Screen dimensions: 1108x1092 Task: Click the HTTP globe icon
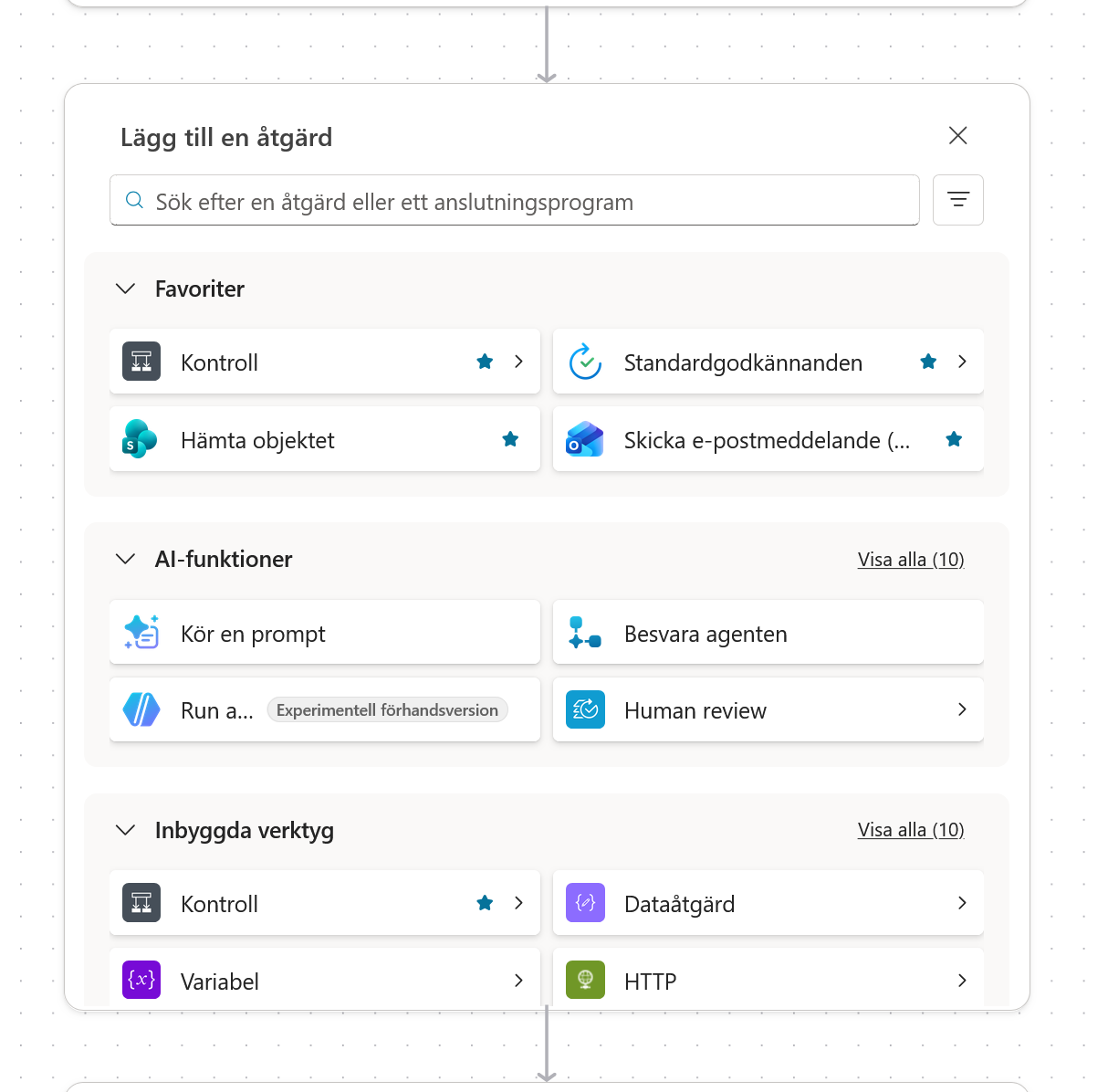point(585,980)
